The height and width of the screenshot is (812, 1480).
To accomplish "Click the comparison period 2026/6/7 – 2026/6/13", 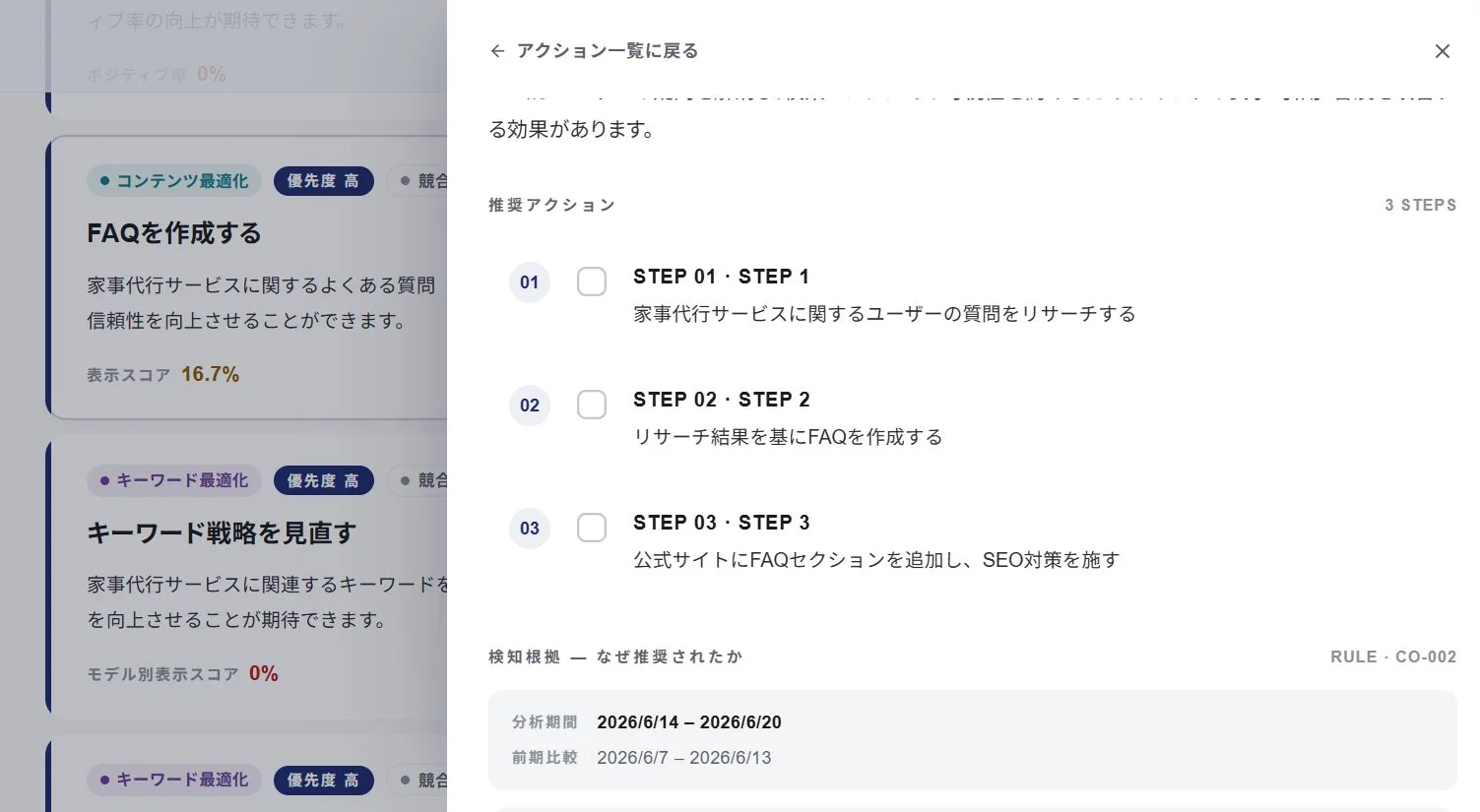I will pyautogui.click(x=683, y=758).
